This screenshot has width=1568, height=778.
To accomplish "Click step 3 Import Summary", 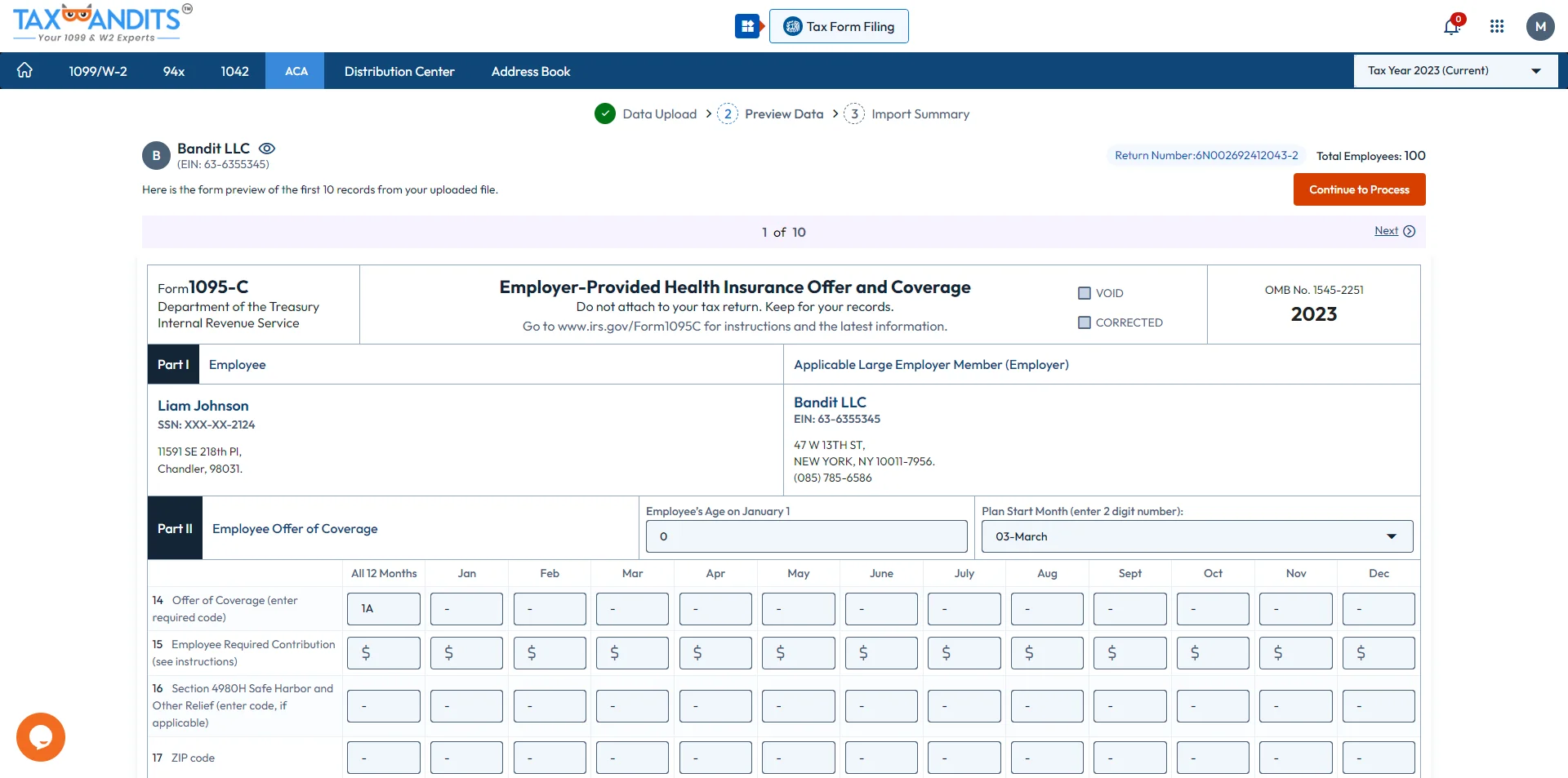I will [x=906, y=114].
